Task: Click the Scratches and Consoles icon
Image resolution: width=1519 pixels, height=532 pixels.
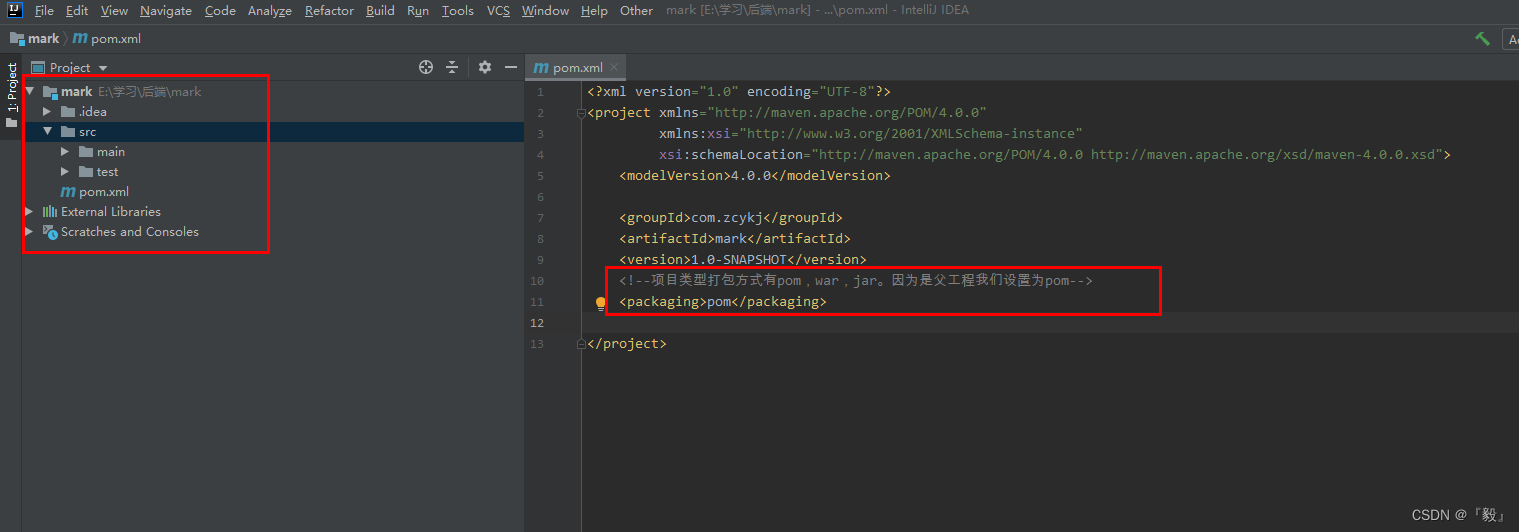Action: pos(50,231)
